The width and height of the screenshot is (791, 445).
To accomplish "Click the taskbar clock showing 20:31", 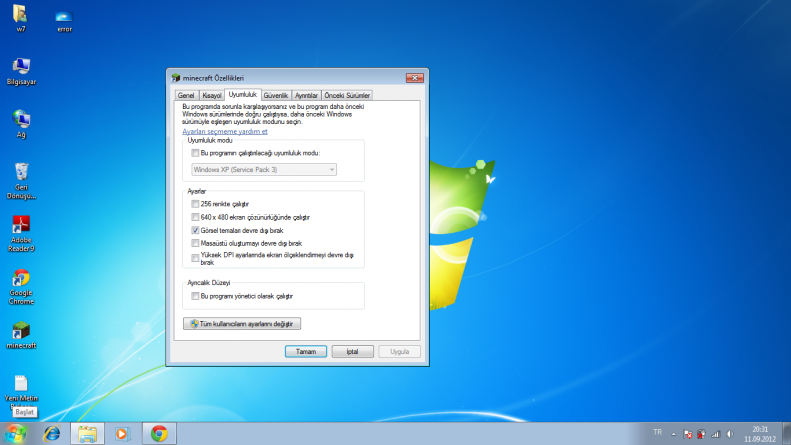I will [760, 434].
